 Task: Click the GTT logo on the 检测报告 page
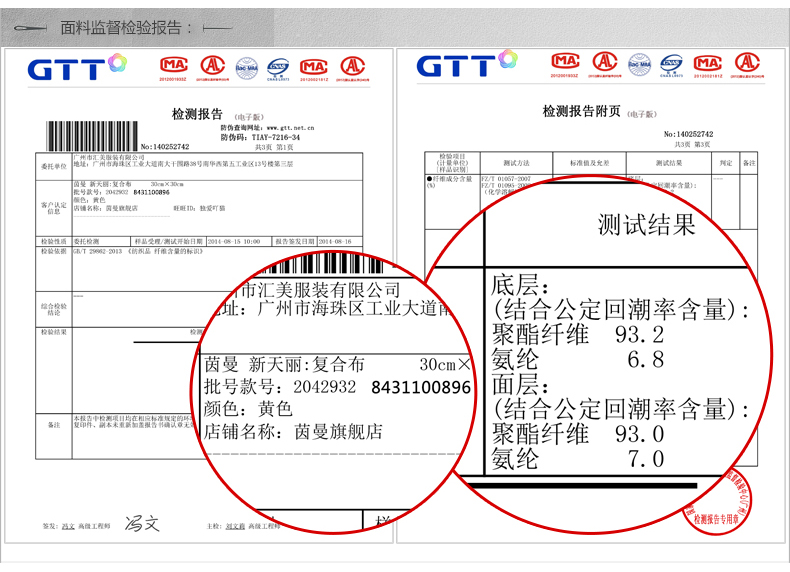point(77,67)
